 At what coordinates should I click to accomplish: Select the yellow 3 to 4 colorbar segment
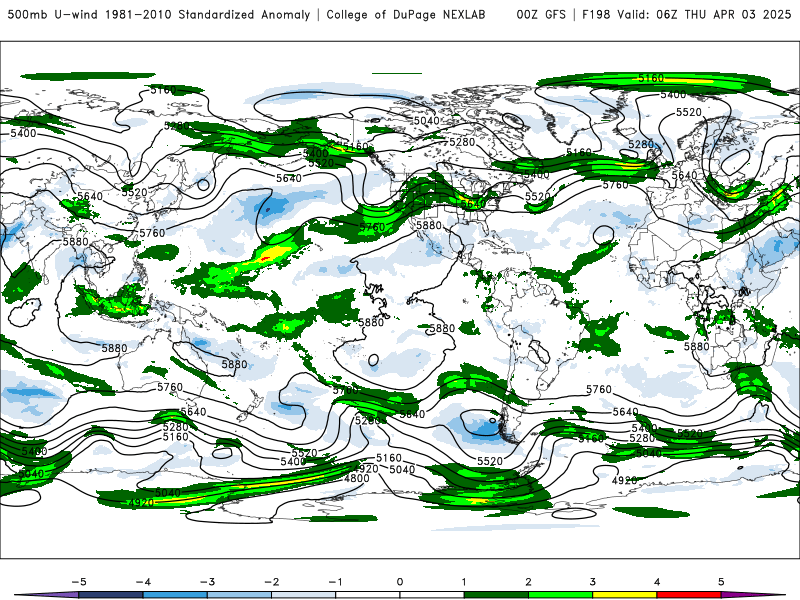625,595
